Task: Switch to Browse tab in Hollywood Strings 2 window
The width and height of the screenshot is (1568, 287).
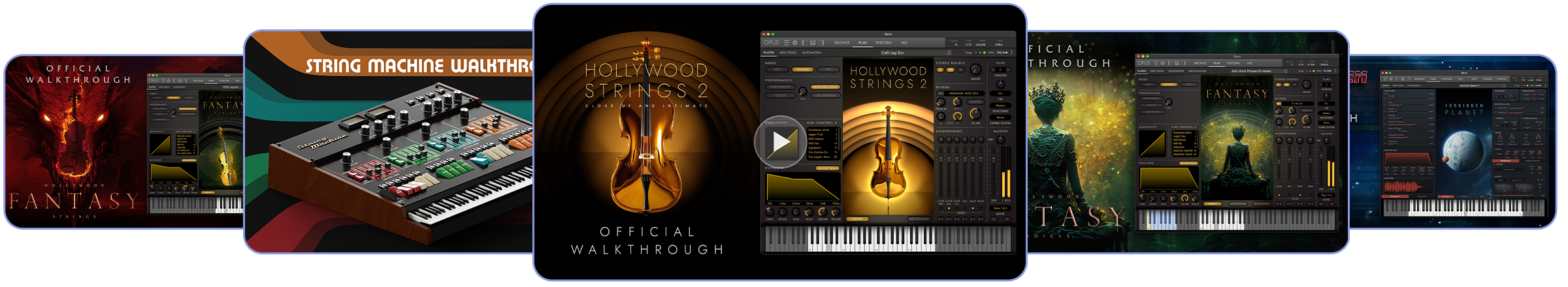Action: pyautogui.click(x=842, y=42)
